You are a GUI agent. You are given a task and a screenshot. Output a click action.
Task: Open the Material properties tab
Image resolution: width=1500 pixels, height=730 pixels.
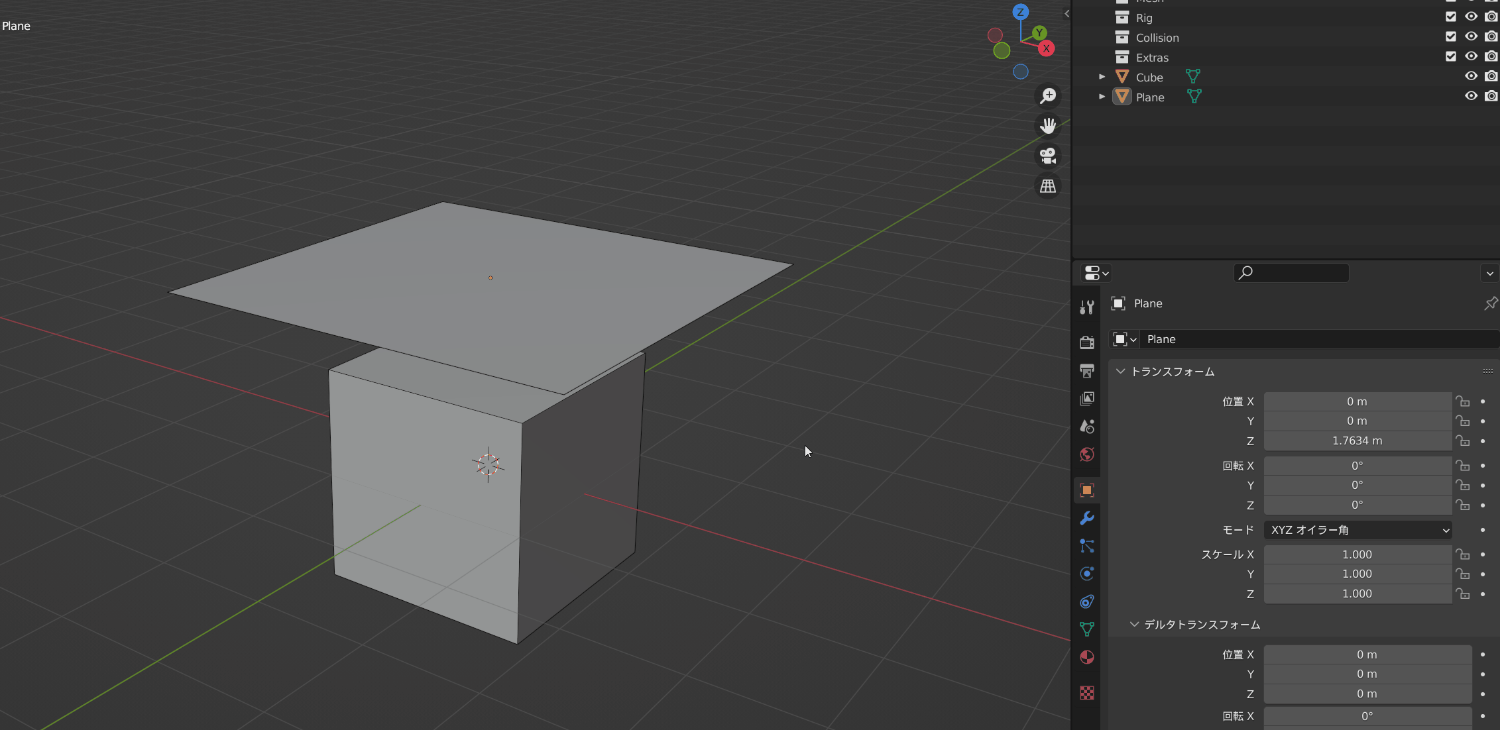click(x=1087, y=657)
